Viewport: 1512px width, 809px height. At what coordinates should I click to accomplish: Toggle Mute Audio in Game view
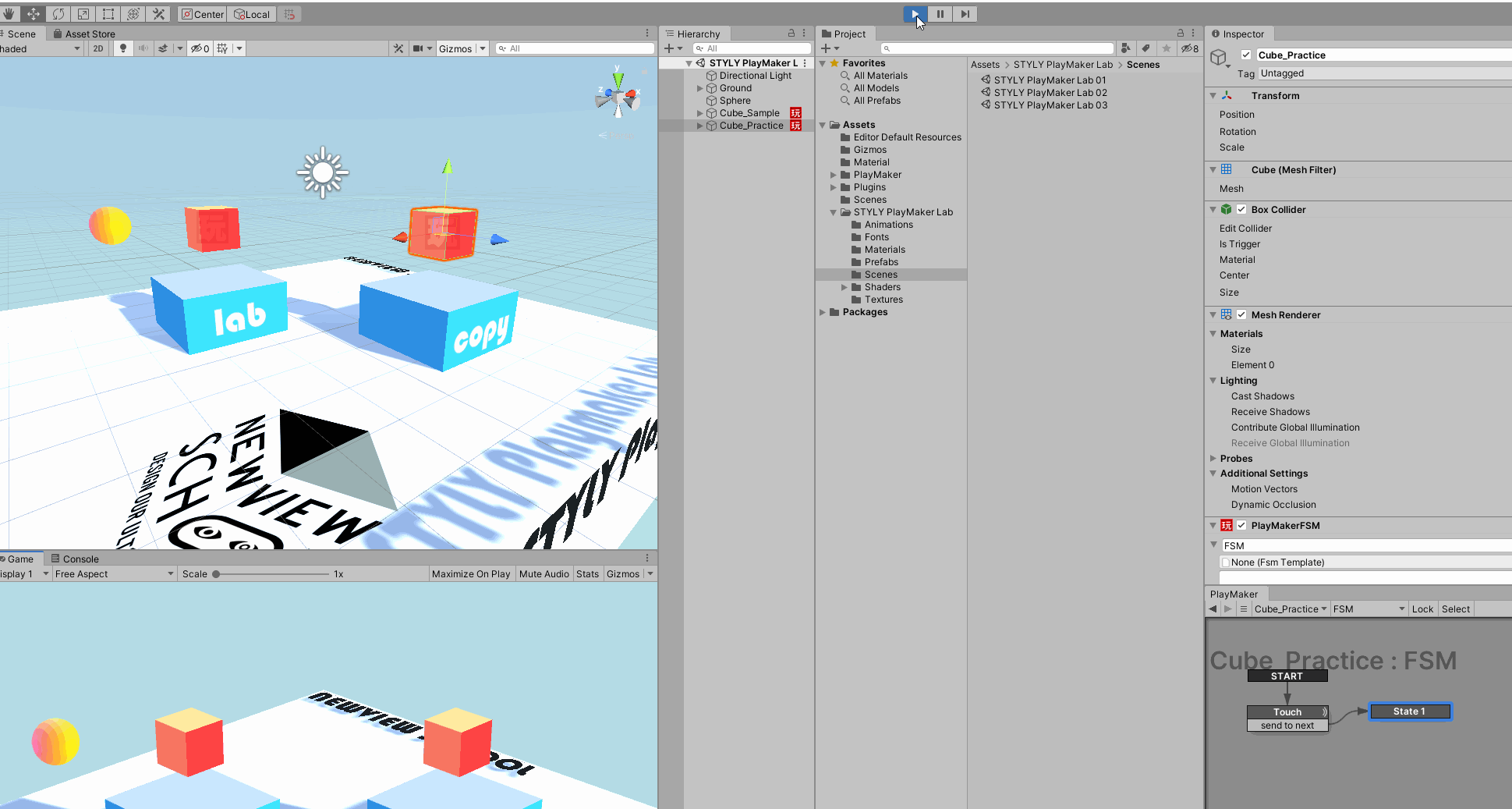pyautogui.click(x=544, y=573)
